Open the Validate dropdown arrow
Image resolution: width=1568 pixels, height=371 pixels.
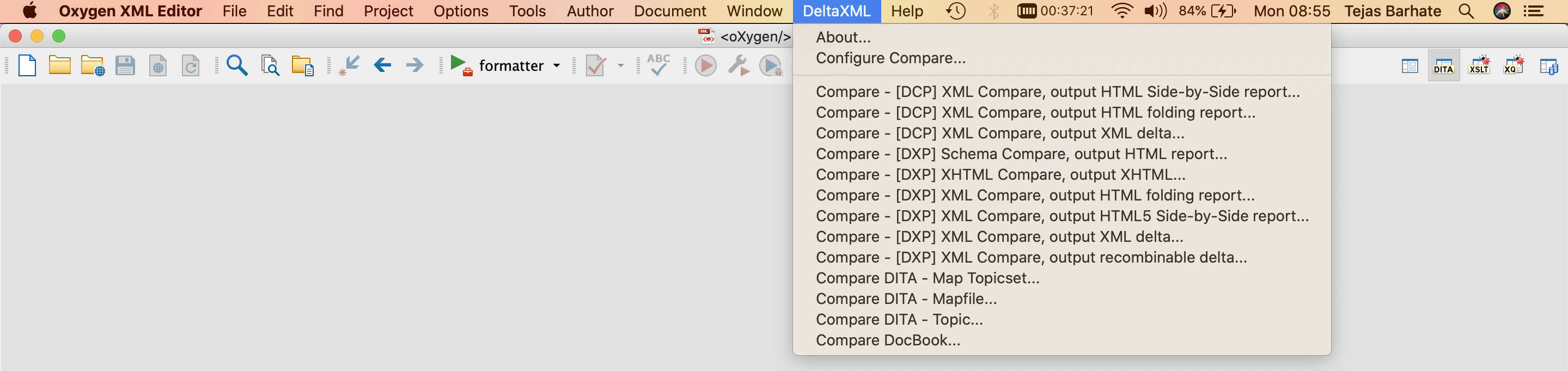coord(620,65)
